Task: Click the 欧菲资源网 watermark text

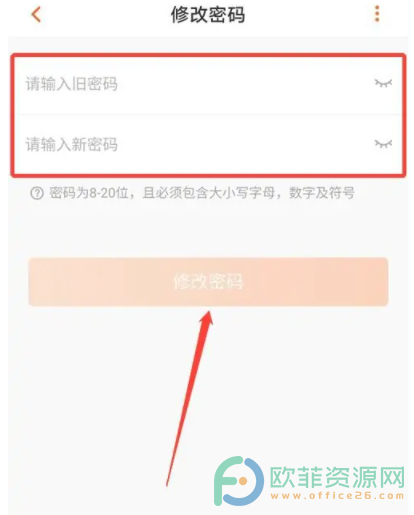Action: point(337,477)
